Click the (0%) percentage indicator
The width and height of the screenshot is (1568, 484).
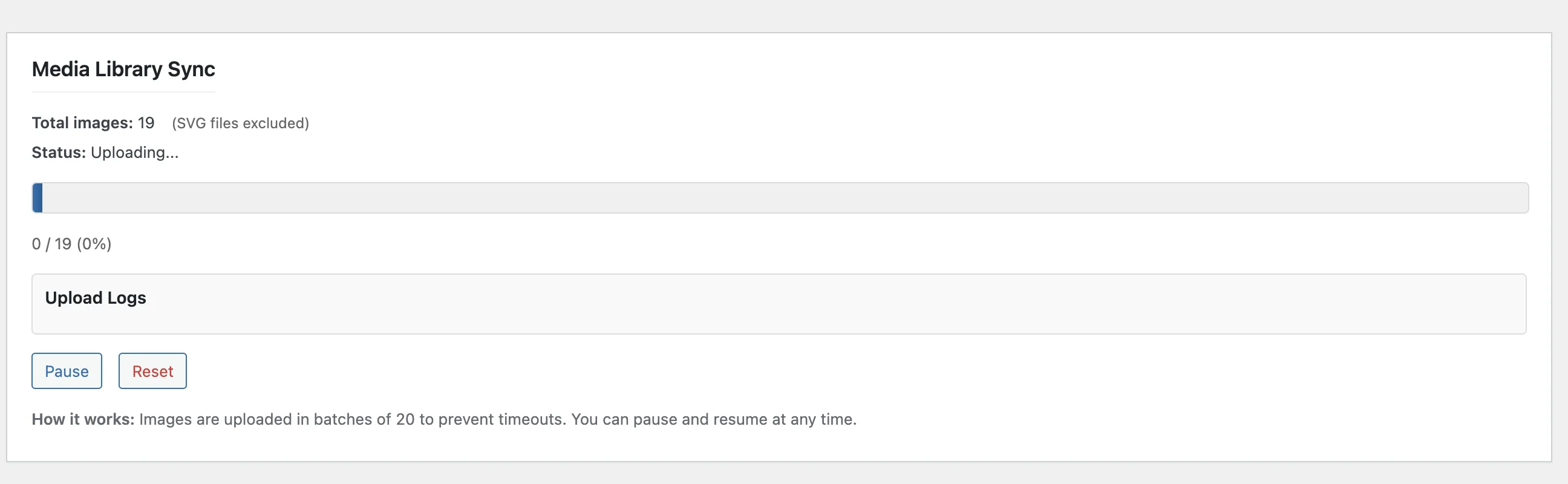94,244
